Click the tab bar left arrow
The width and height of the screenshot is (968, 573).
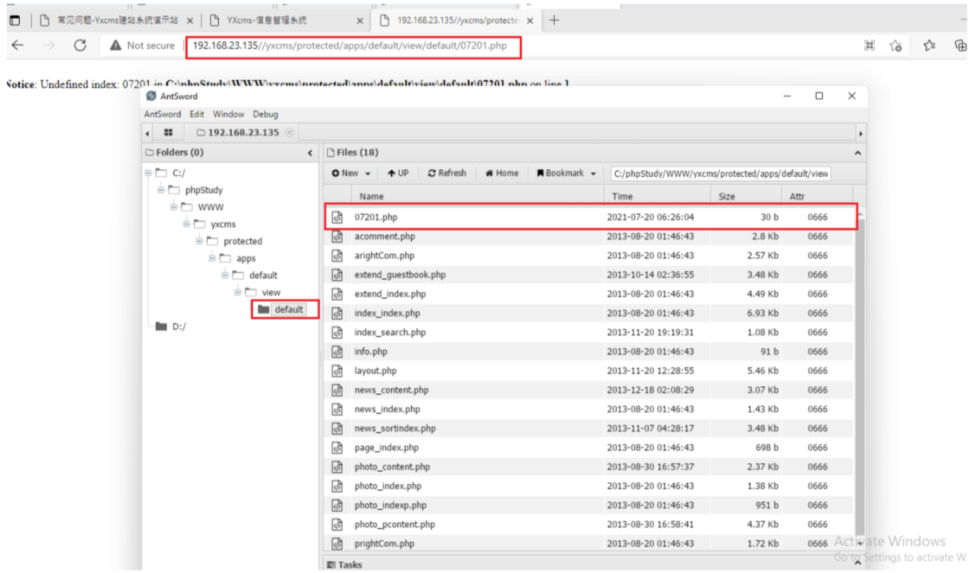click(x=147, y=133)
